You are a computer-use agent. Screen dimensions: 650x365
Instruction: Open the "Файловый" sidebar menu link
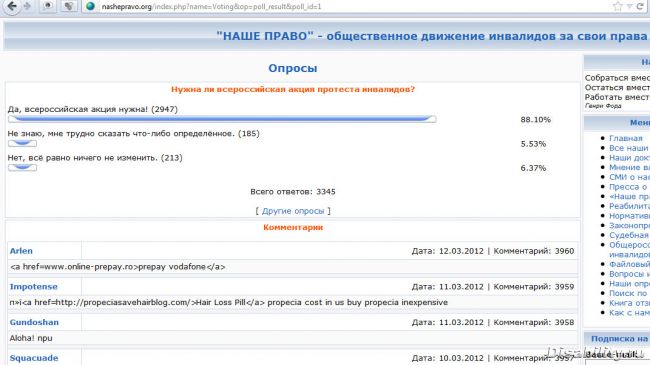tap(629, 264)
